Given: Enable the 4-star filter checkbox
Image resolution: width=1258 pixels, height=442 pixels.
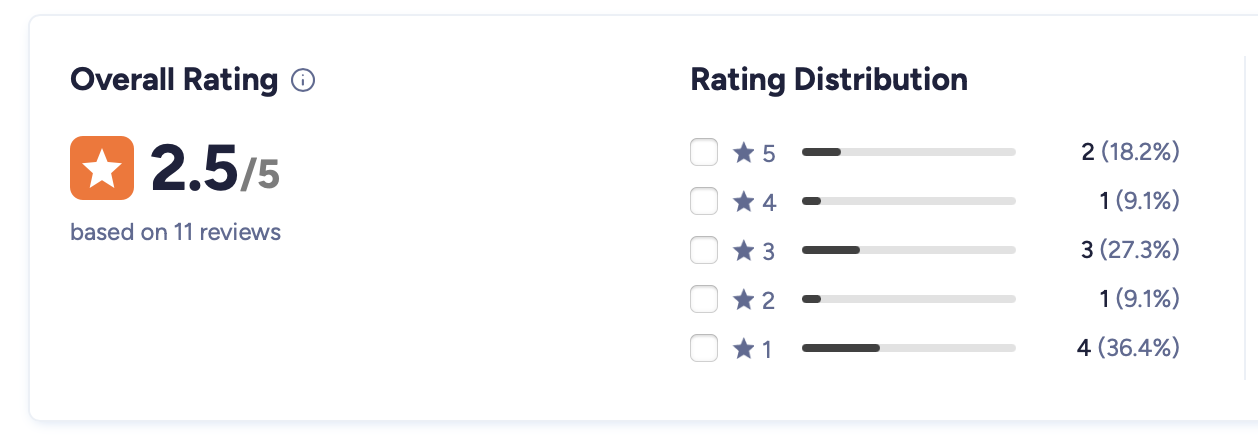Looking at the screenshot, I should pyautogui.click(x=704, y=202).
